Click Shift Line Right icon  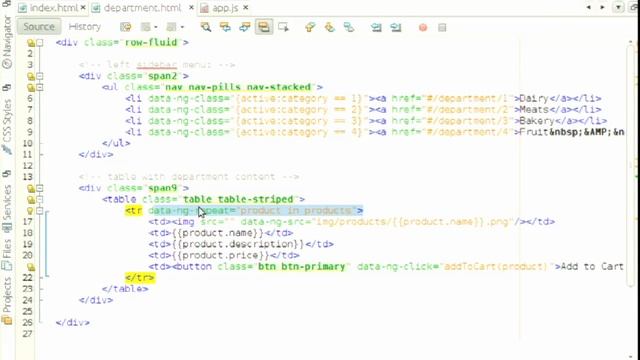pyautogui.click(x=396, y=27)
